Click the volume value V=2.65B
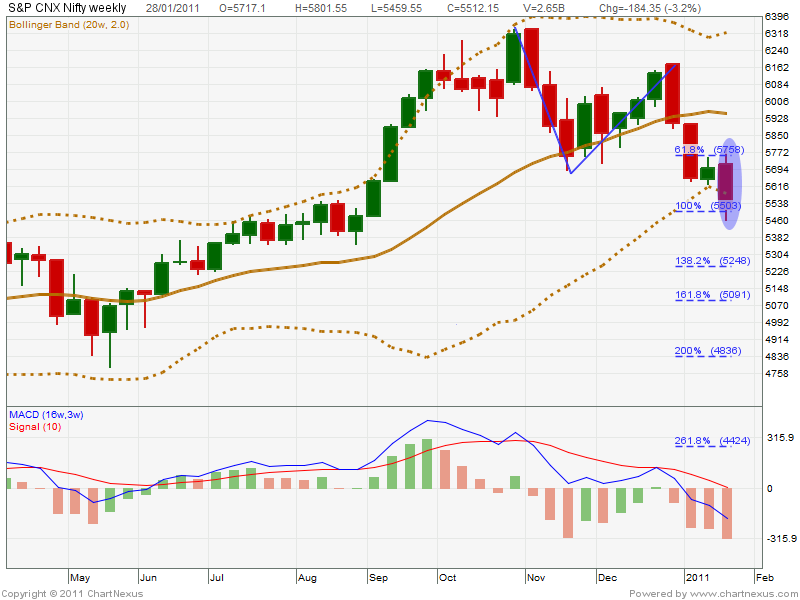This screenshot has width=800, height=600. 544,8
